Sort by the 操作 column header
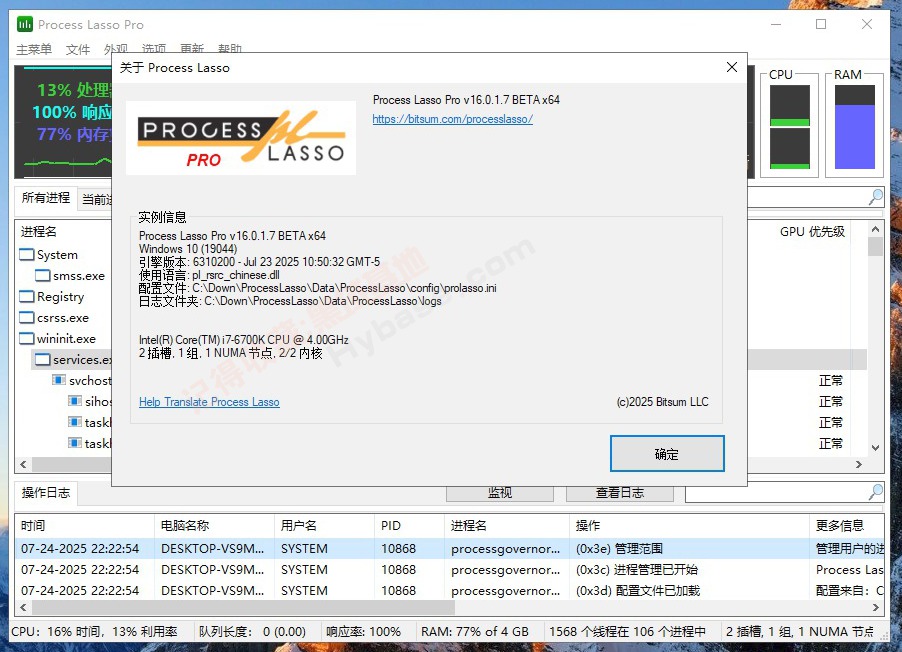 (x=689, y=525)
